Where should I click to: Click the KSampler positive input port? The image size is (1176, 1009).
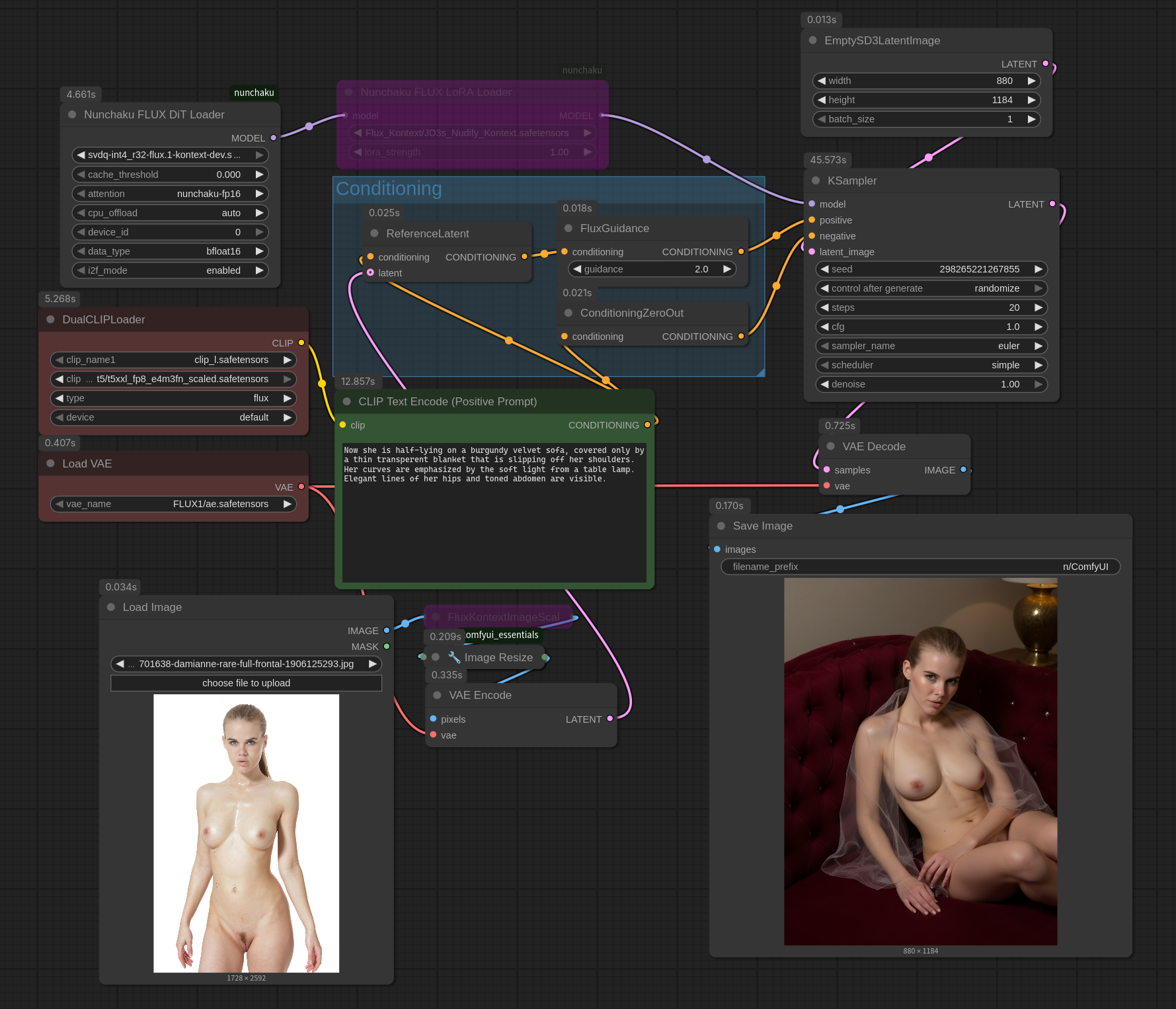tap(812, 220)
